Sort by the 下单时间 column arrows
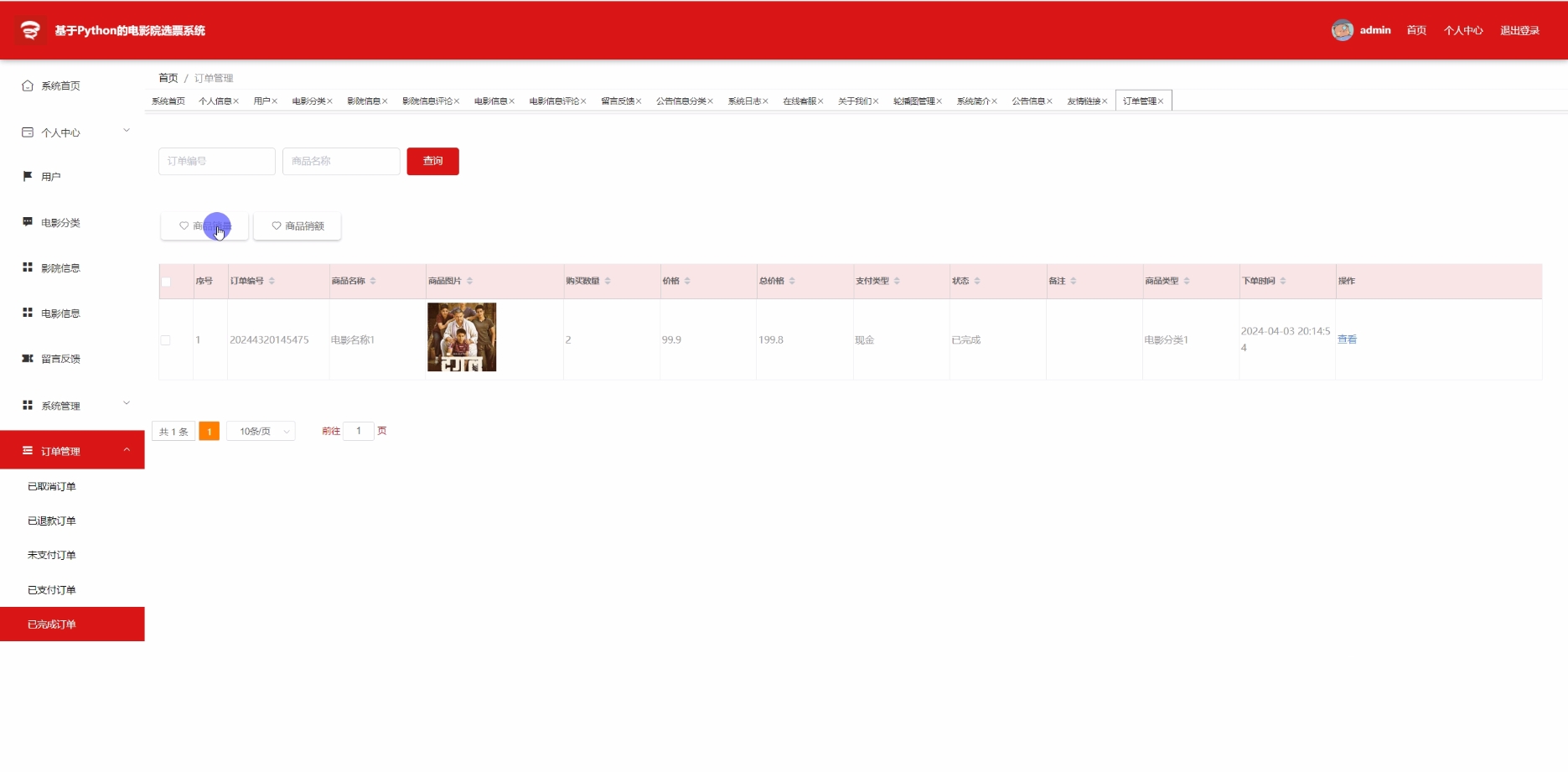Screen dimensions: 1568x772 (1283, 281)
